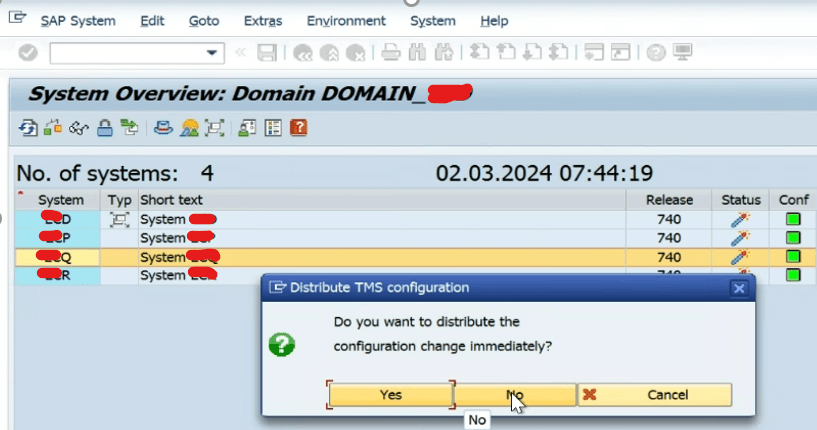
Task: Click the Release column header
Action: [669, 200]
